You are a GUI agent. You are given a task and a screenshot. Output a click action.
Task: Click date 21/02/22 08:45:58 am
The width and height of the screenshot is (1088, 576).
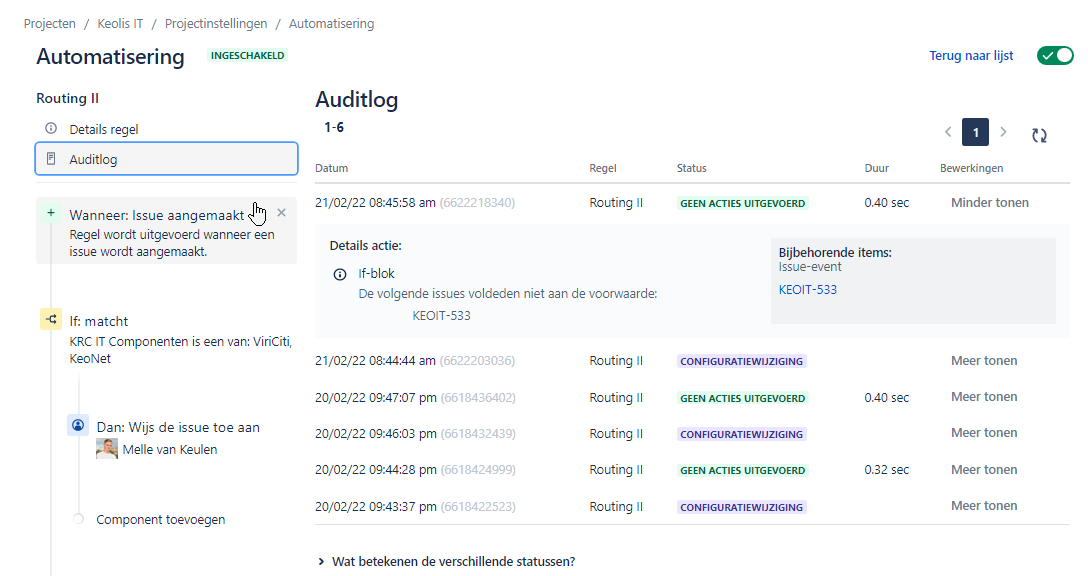pos(375,203)
